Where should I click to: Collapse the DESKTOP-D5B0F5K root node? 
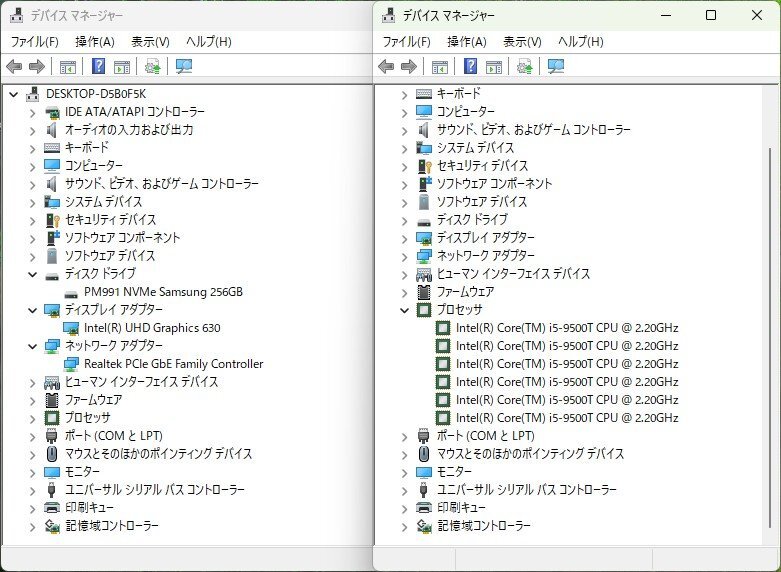pos(13,94)
